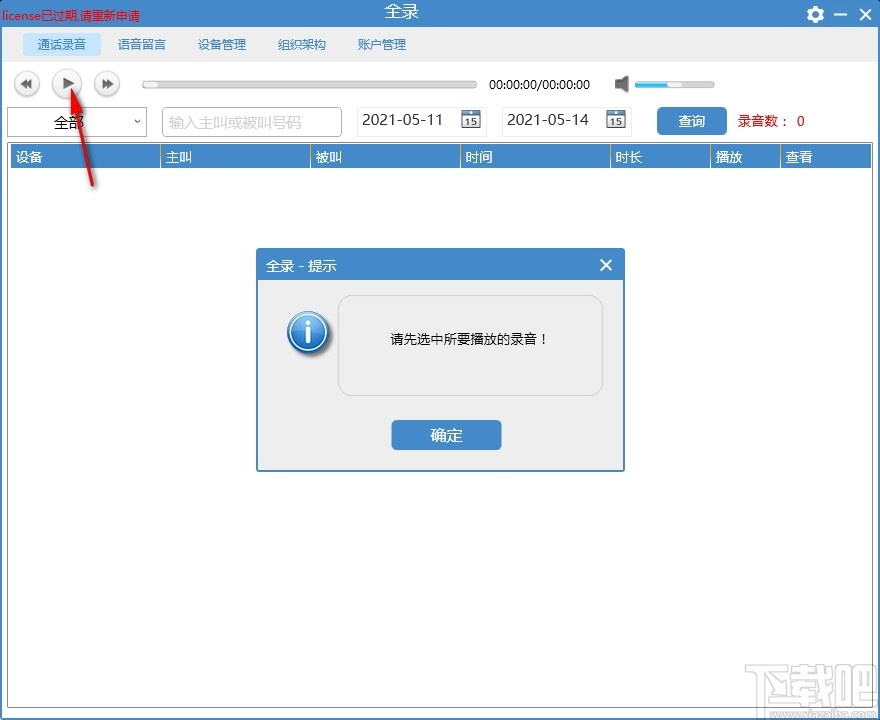The height and width of the screenshot is (720, 880).
Task: Click the speaker volume icon
Action: (x=621, y=84)
